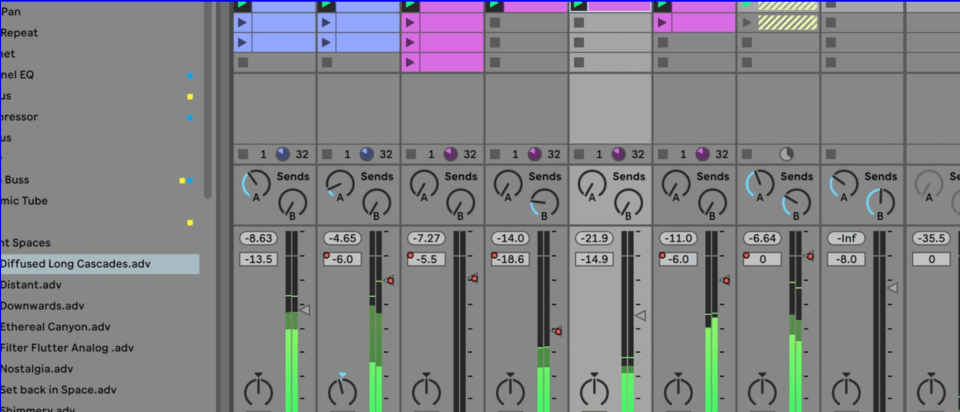Click Send B knob on the -14.0 track
Screen dimensions: 960x412
pyautogui.click(x=544, y=203)
